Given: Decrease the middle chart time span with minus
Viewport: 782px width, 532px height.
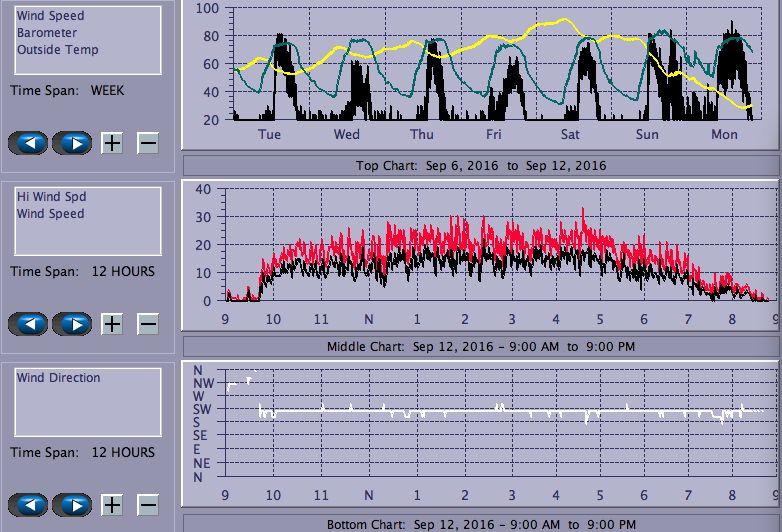Looking at the screenshot, I should tap(147, 324).
